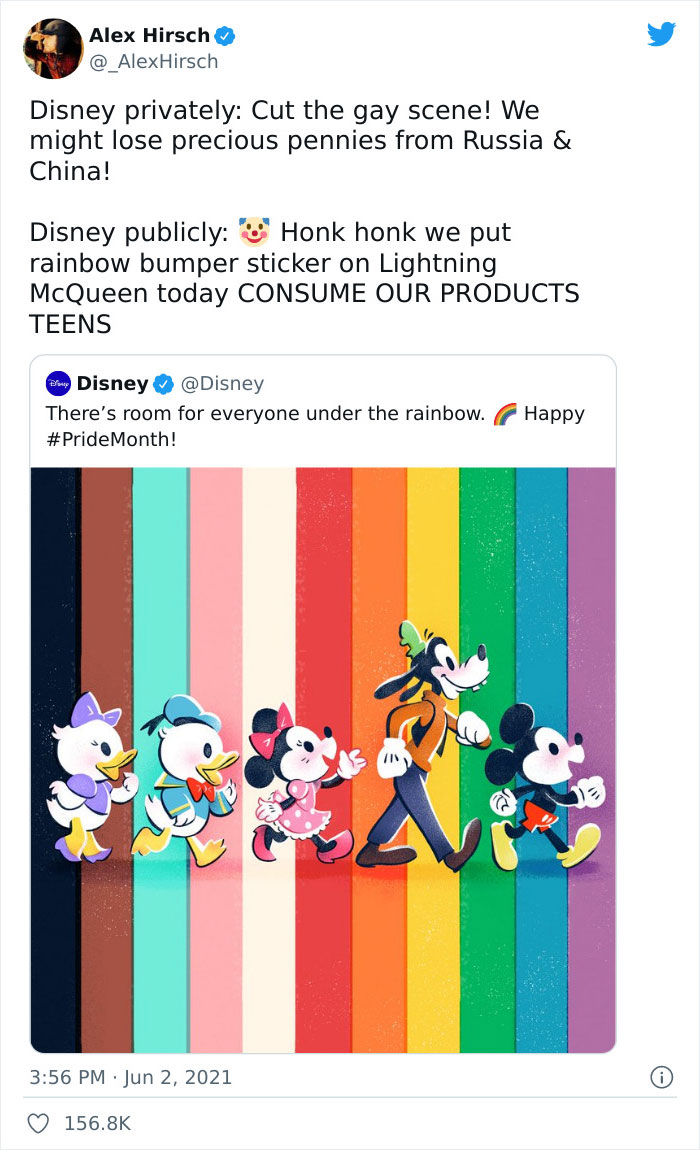Click the Disney logo profile avatar
Screen dimensions: 700x1150
(x=57, y=383)
